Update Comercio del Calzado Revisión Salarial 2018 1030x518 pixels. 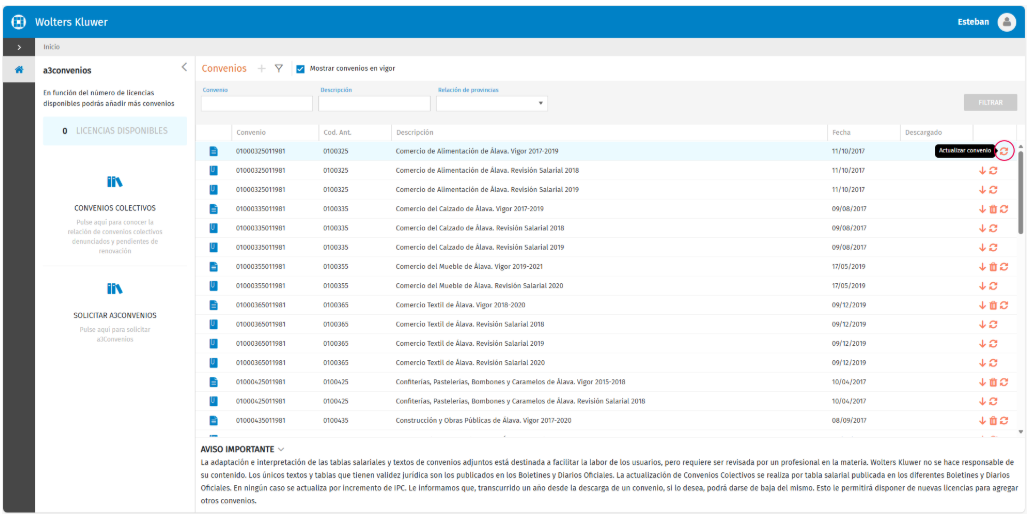(993, 228)
